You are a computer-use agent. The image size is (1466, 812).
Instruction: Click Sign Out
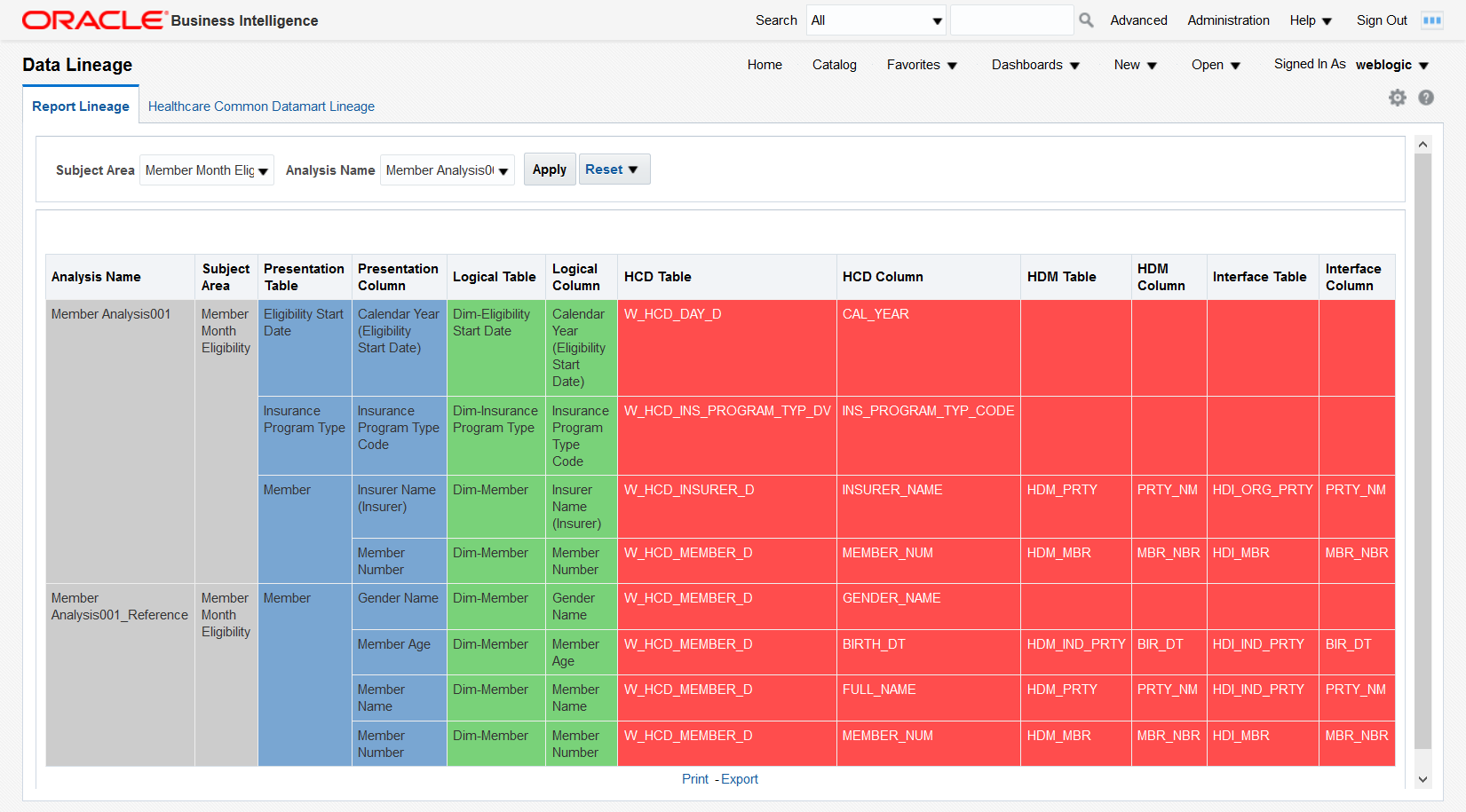1382,20
